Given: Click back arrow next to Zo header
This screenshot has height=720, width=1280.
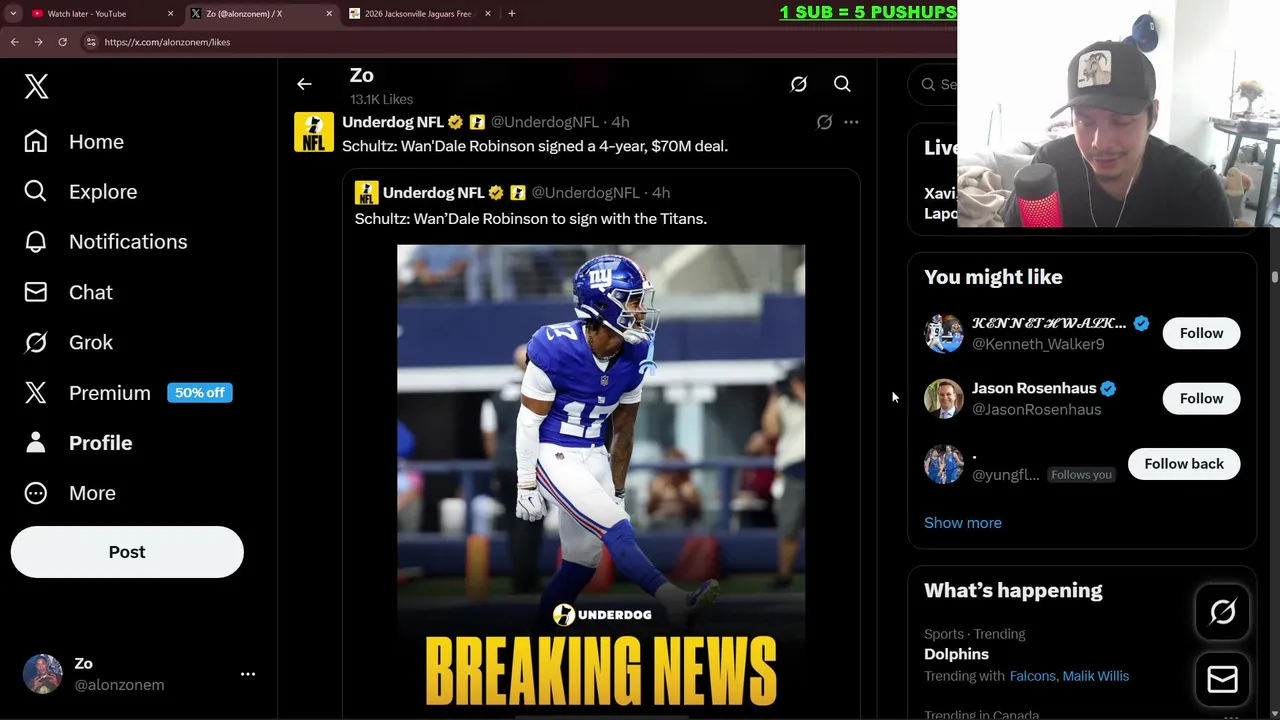Looking at the screenshot, I should coord(304,85).
